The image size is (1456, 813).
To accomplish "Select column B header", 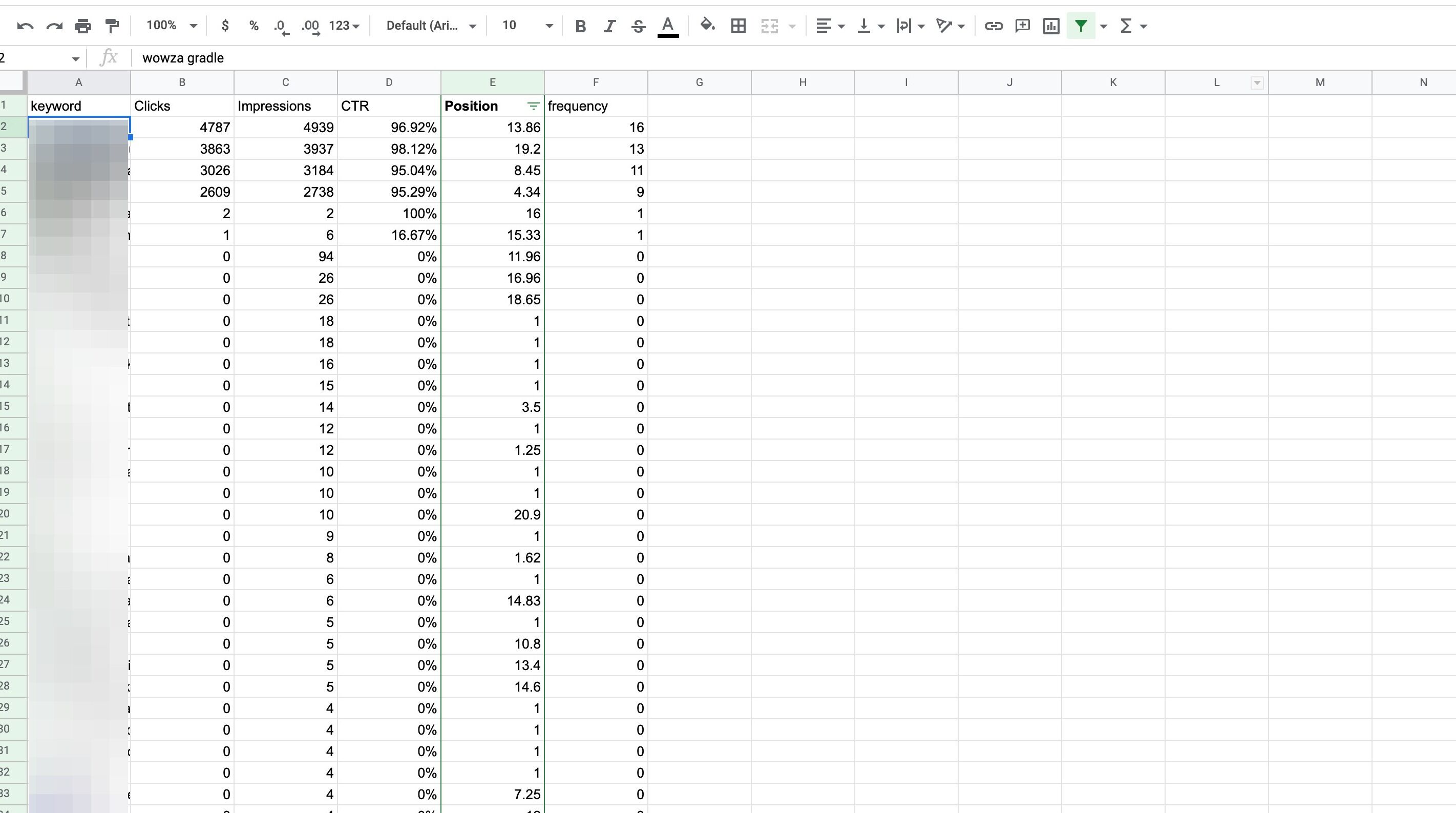I will click(182, 82).
